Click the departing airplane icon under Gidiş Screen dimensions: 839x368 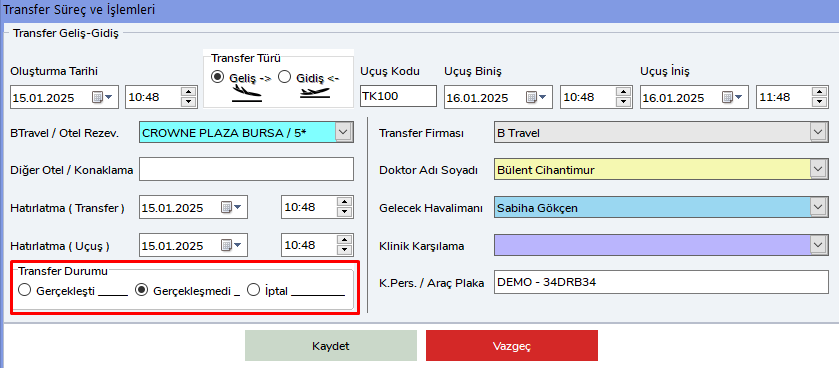[x=315, y=93]
